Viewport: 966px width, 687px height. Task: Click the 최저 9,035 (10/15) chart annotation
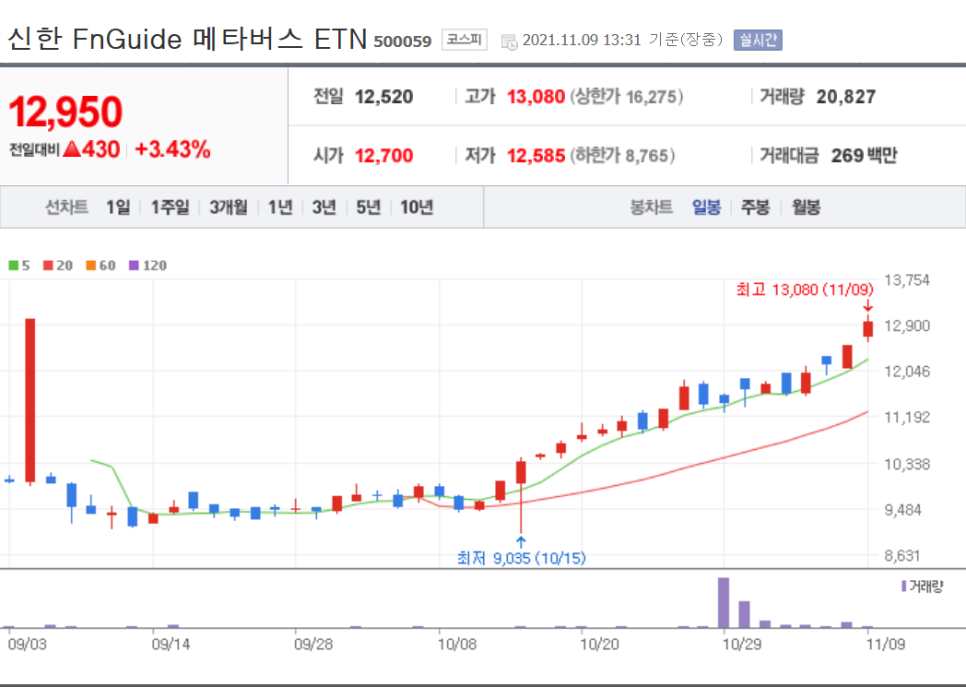[521, 558]
